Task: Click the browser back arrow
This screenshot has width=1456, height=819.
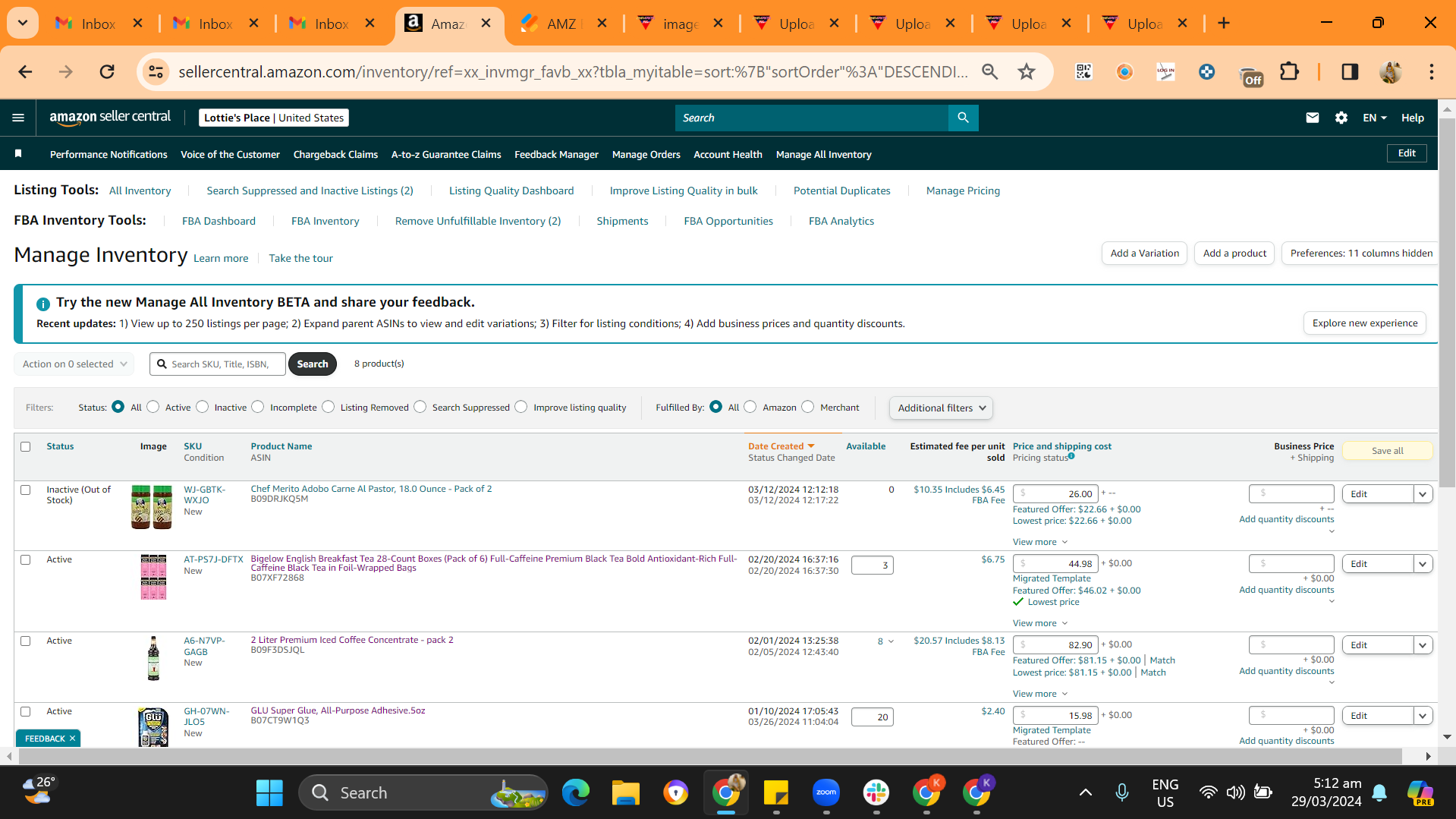Action: click(25, 72)
